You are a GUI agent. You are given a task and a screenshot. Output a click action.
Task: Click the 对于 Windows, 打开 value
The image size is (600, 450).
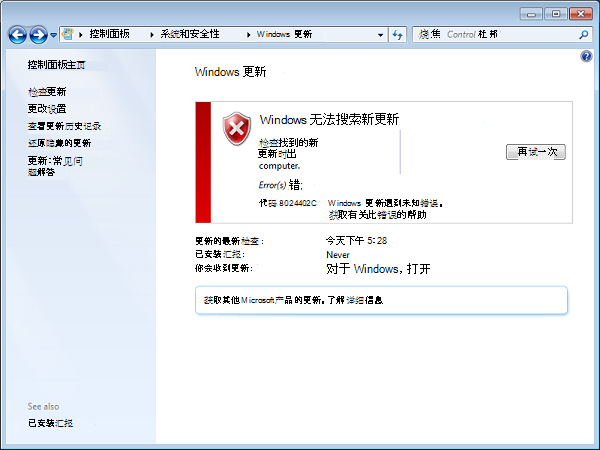(x=378, y=269)
